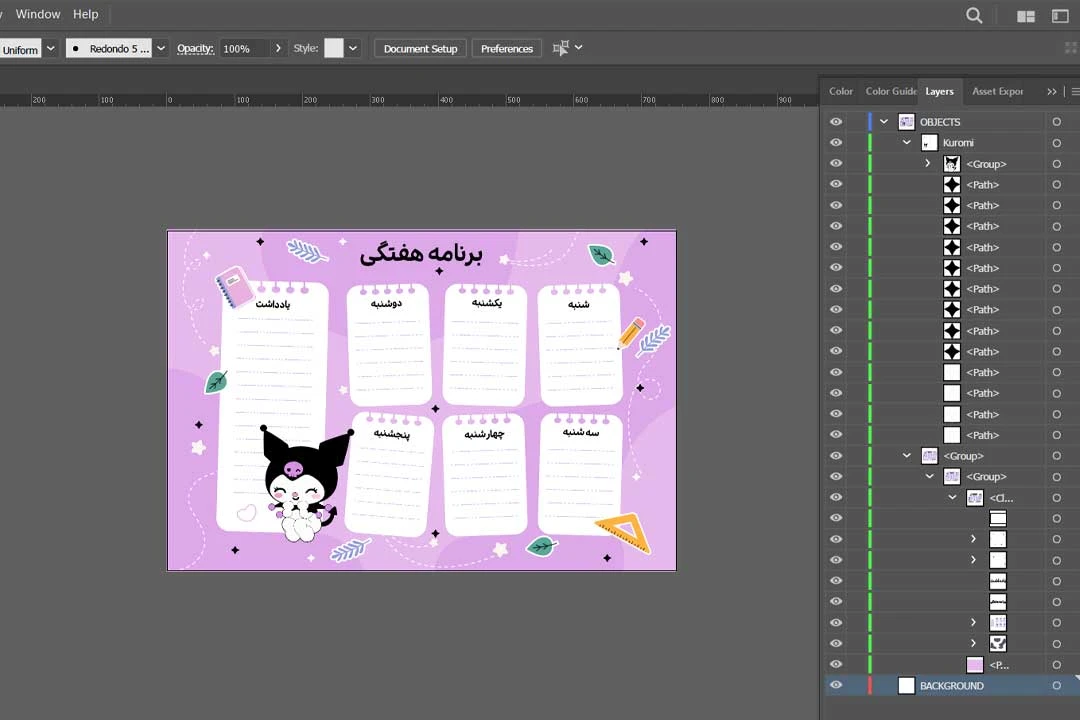Hide the BACKGROUND layer with its eye
Screen dimensions: 1080x720
click(x=836, y=686)
